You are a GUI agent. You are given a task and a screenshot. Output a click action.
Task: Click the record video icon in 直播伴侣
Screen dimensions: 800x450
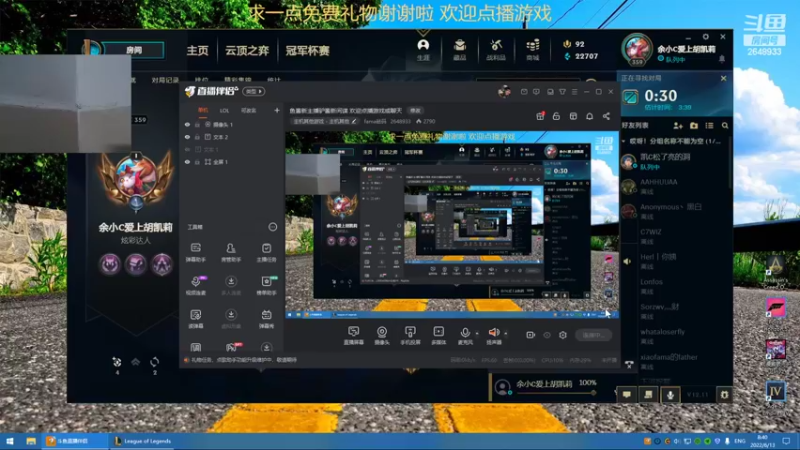(531, 335)
